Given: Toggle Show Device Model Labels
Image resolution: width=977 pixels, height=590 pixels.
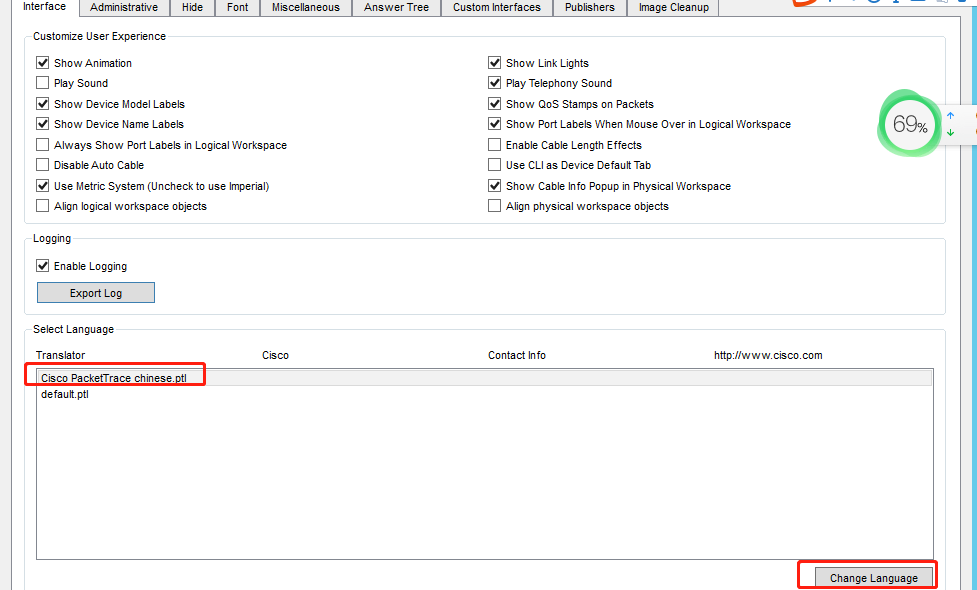Looking at the screenshot, I should 42,103.
